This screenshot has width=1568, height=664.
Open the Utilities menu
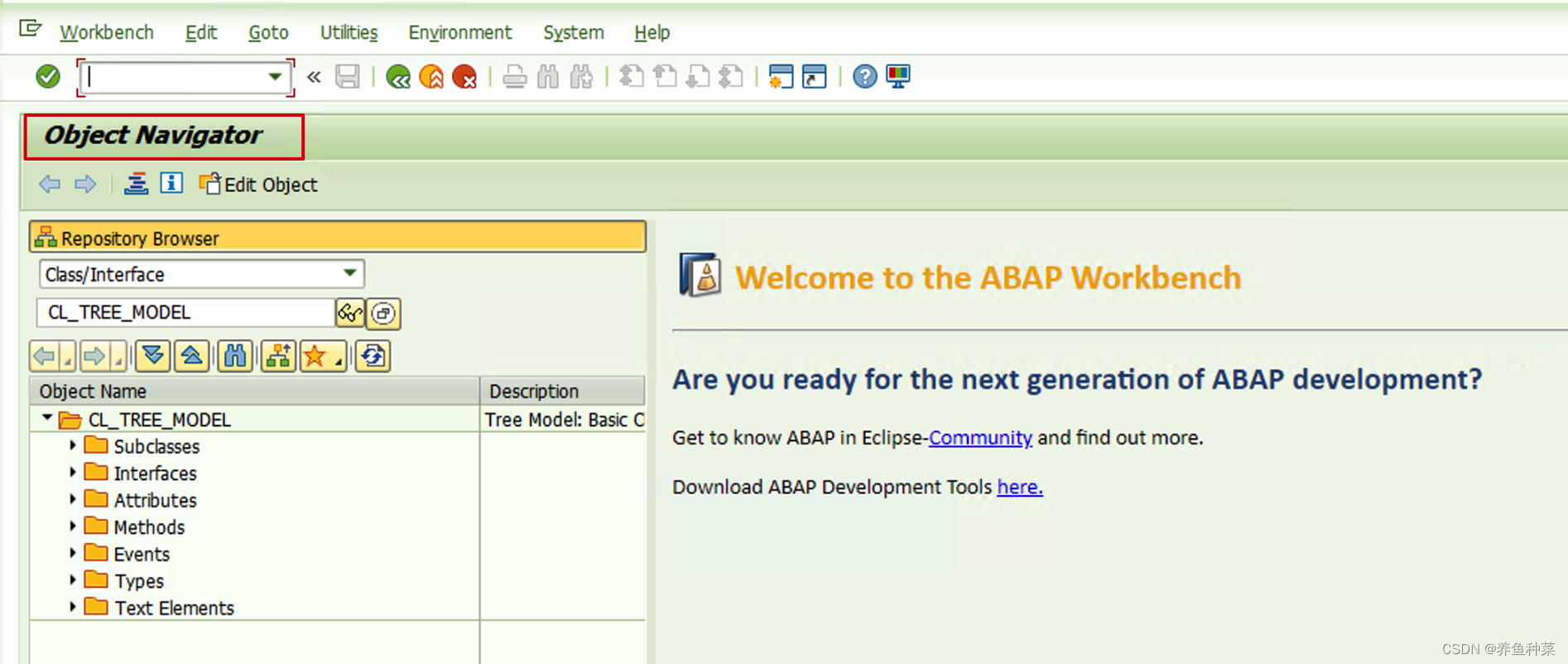[349, 32]
